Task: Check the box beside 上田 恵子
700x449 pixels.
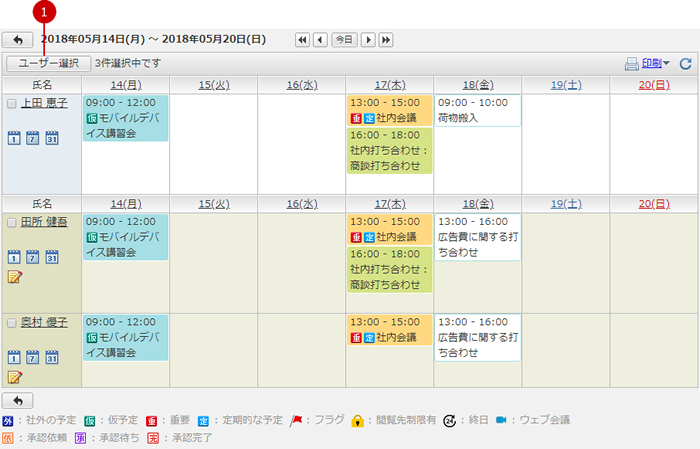Action: coord(12,104)
